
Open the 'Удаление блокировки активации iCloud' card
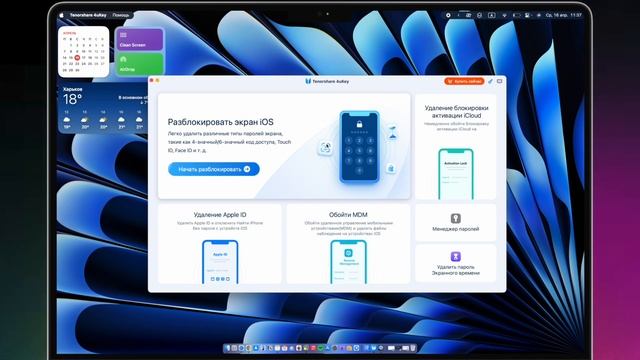(456, 147)
